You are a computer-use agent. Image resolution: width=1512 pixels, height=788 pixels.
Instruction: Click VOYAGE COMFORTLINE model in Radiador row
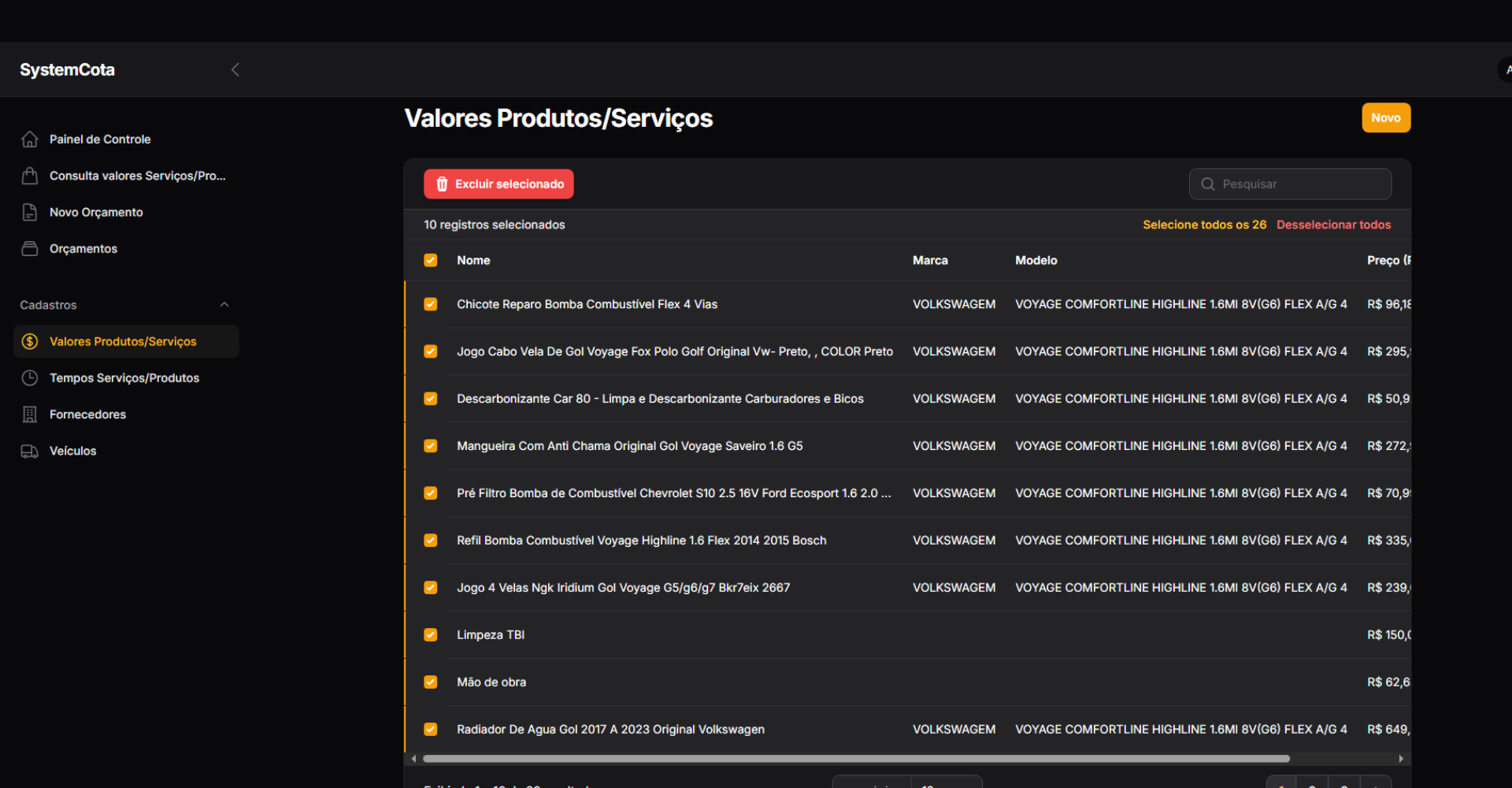[x=1180, y=730]
